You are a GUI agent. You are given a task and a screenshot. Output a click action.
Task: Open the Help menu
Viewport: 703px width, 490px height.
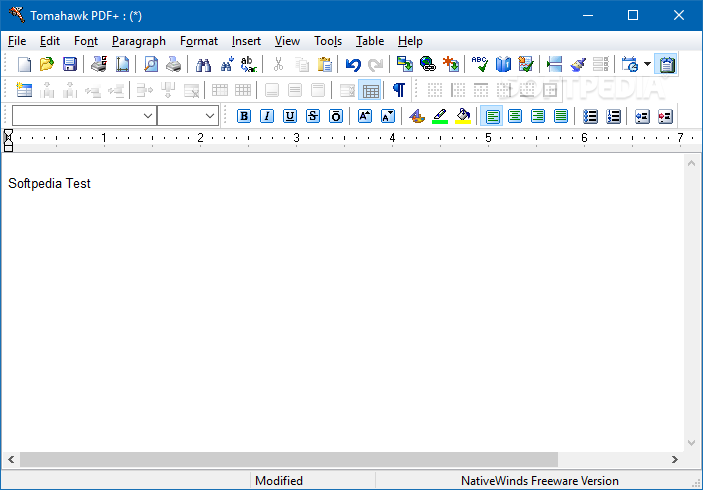(410, 41)
